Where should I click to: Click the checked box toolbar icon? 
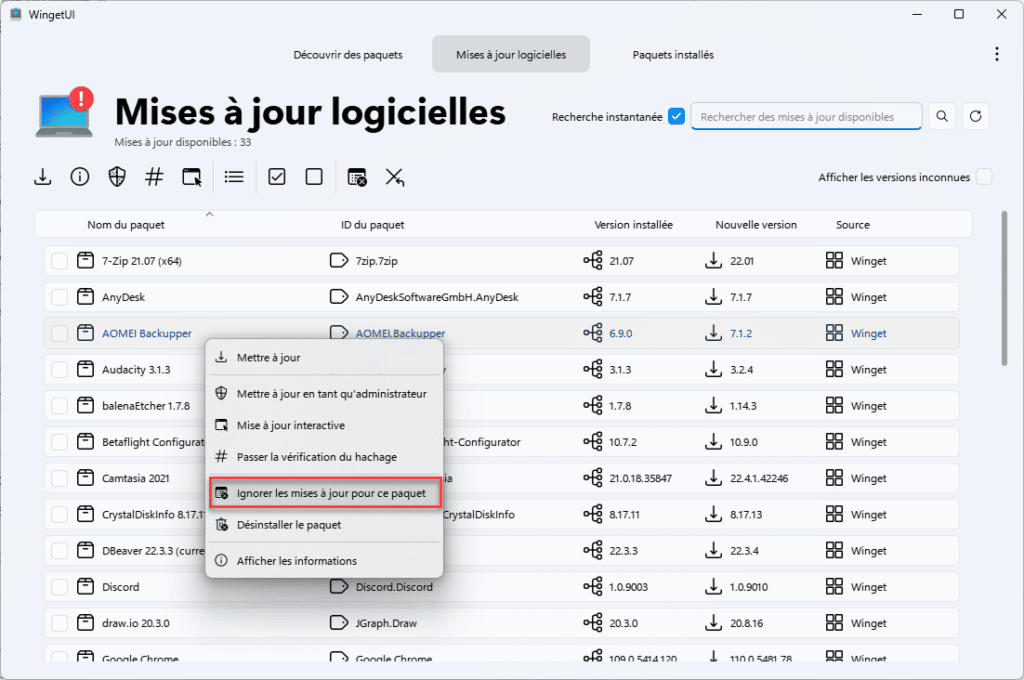(277, 177)
